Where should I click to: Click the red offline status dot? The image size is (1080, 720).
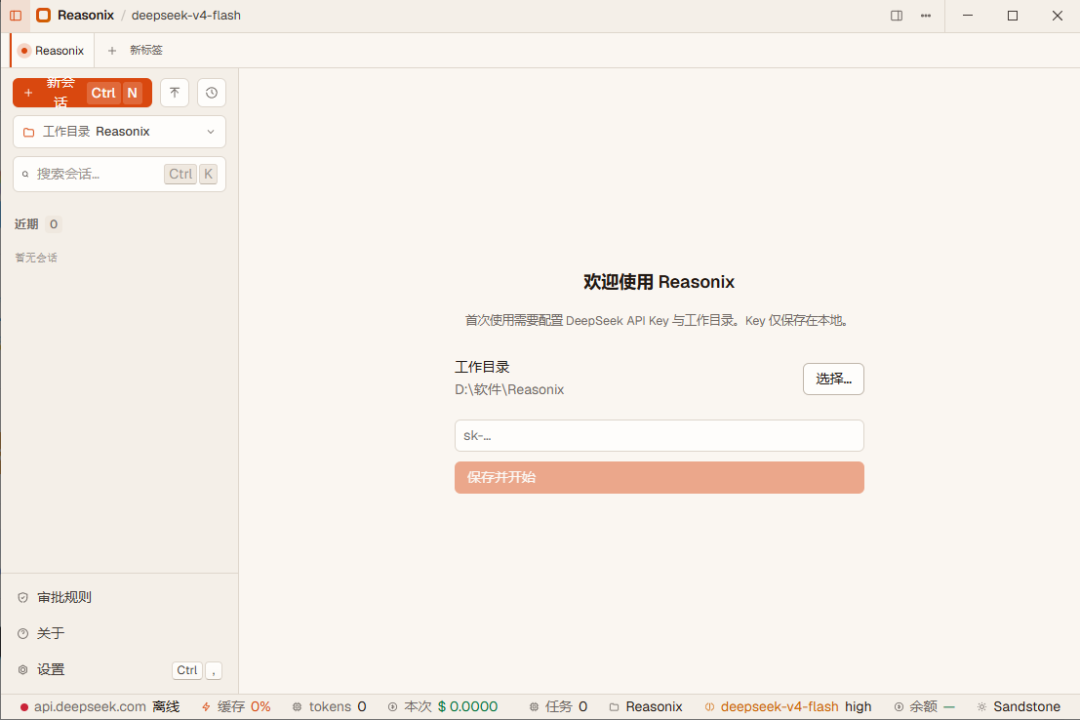[24, 707]
